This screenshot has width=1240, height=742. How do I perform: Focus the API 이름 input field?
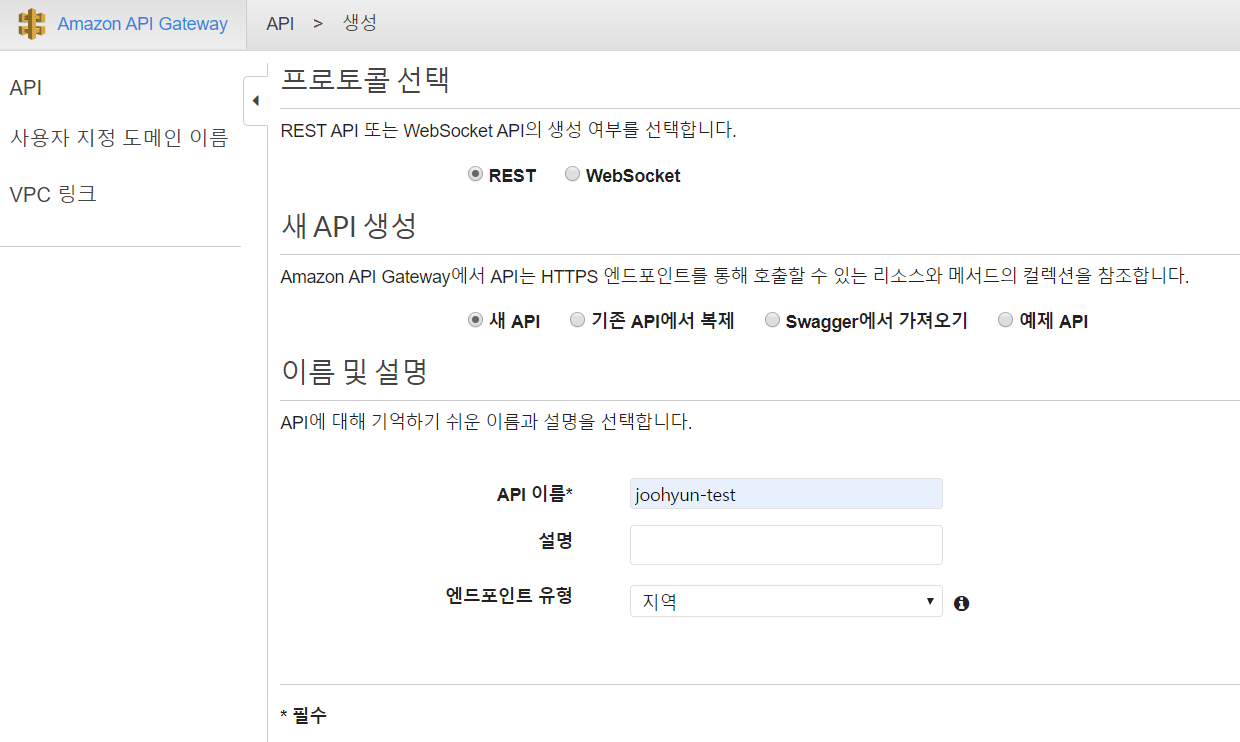786,494
